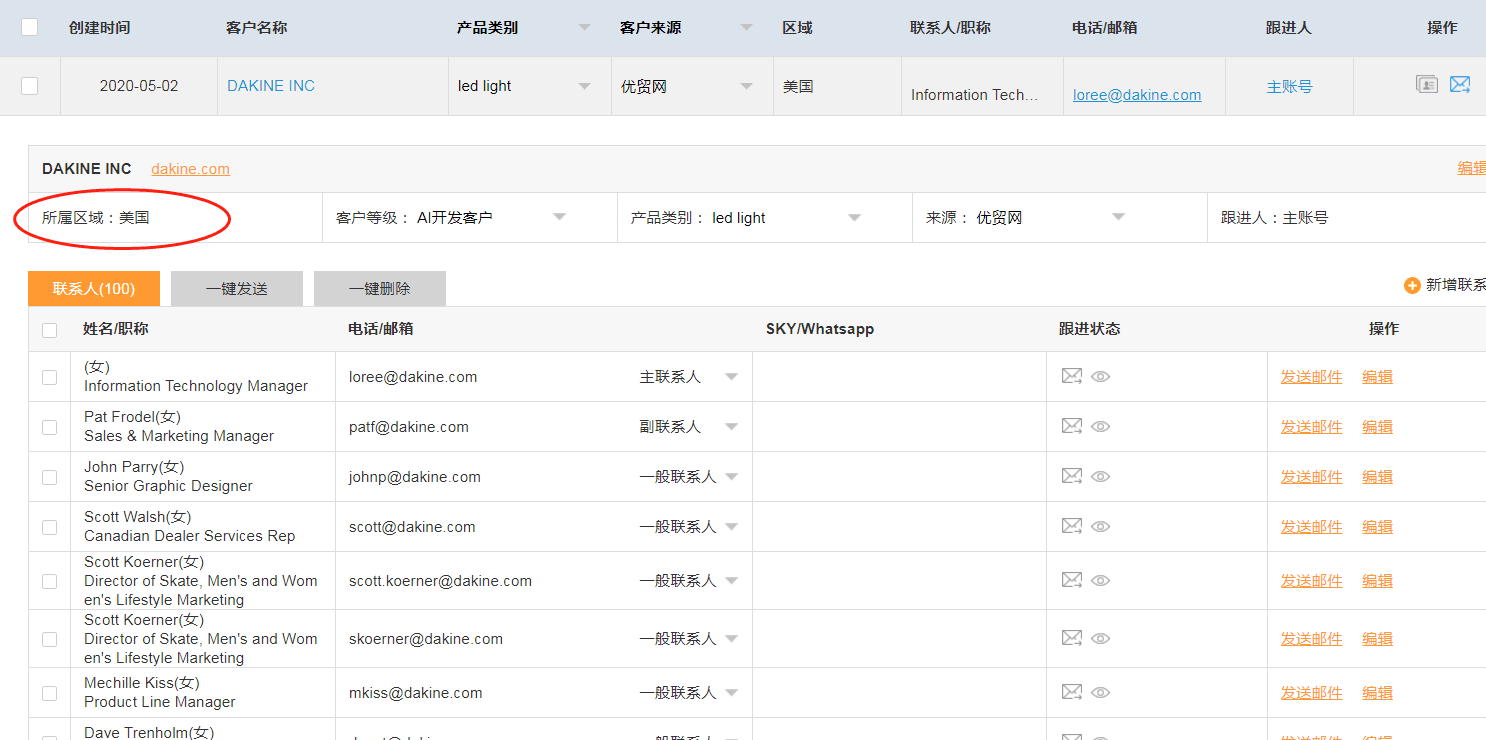Click the SKY/Whatsapp cell for Pat Frodel
The height and width of the screenshot is (740, 1486).
[899, 427]
